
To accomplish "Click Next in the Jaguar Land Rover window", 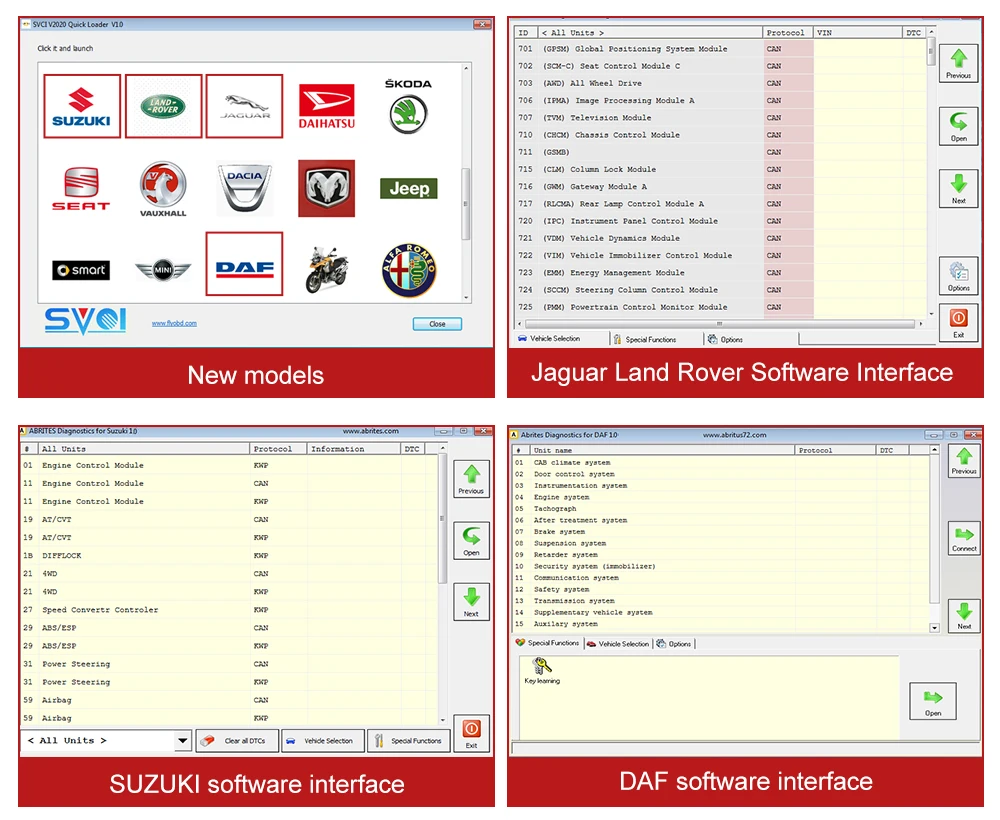I will pos(959,188).
